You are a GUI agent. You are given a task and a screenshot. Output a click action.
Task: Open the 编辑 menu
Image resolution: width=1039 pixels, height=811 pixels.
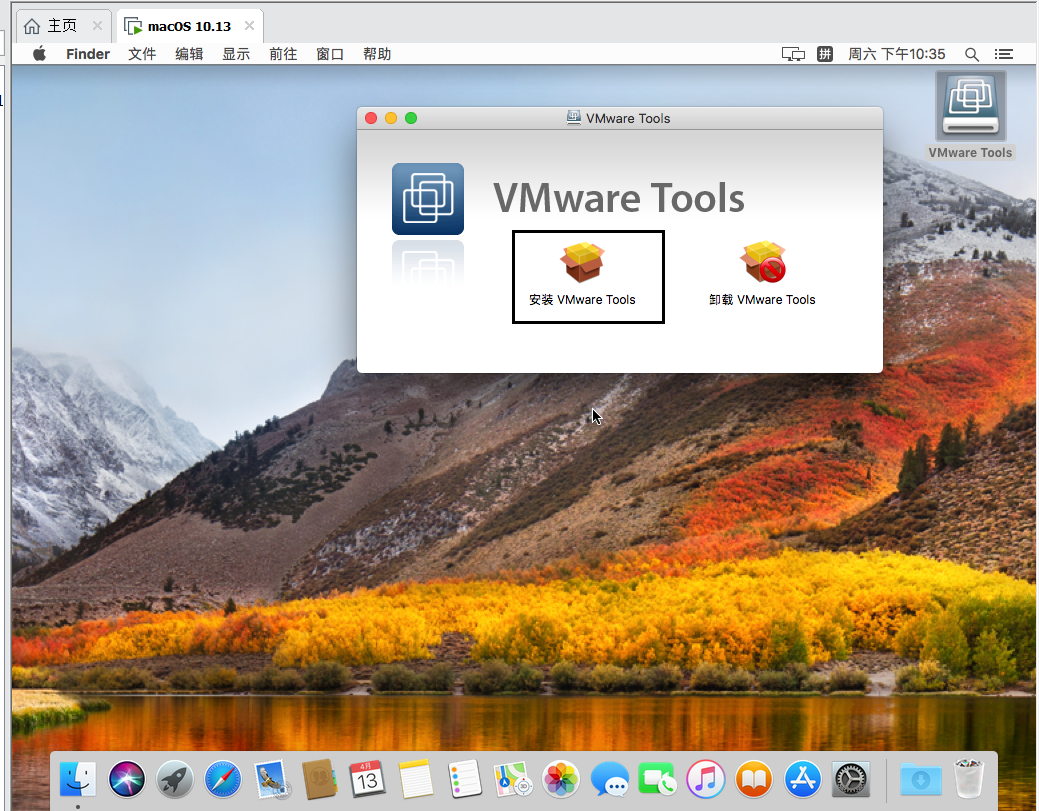190,54
